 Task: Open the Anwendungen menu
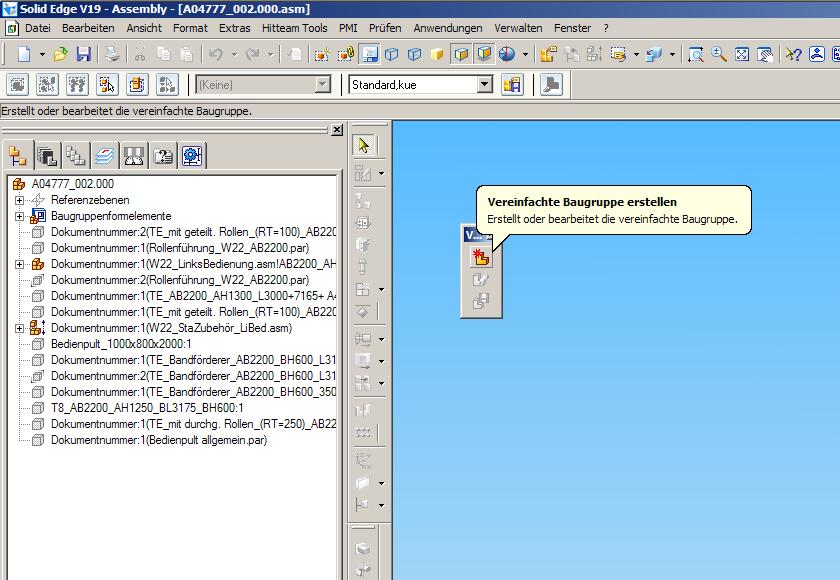pyautogui.click(x=447, y=28)
